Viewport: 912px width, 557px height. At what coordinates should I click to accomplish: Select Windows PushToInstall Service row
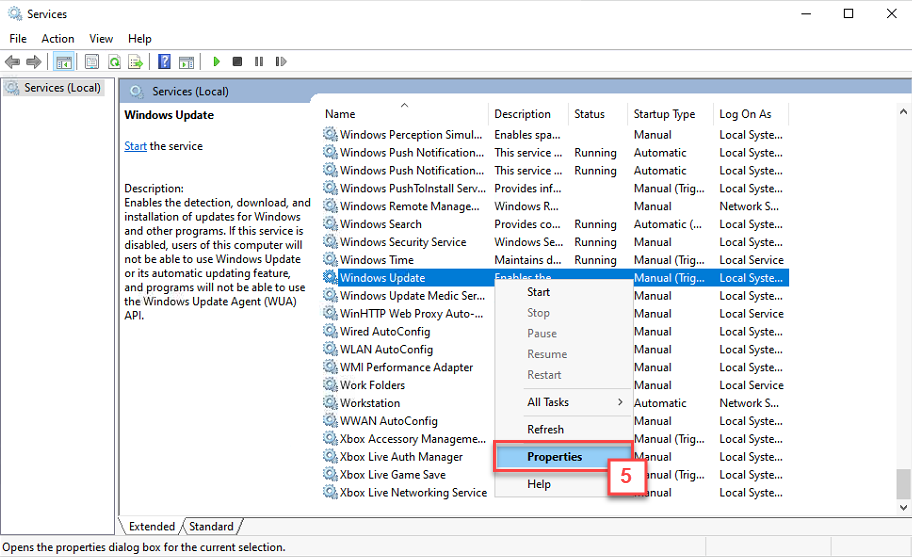pos(555,188)
